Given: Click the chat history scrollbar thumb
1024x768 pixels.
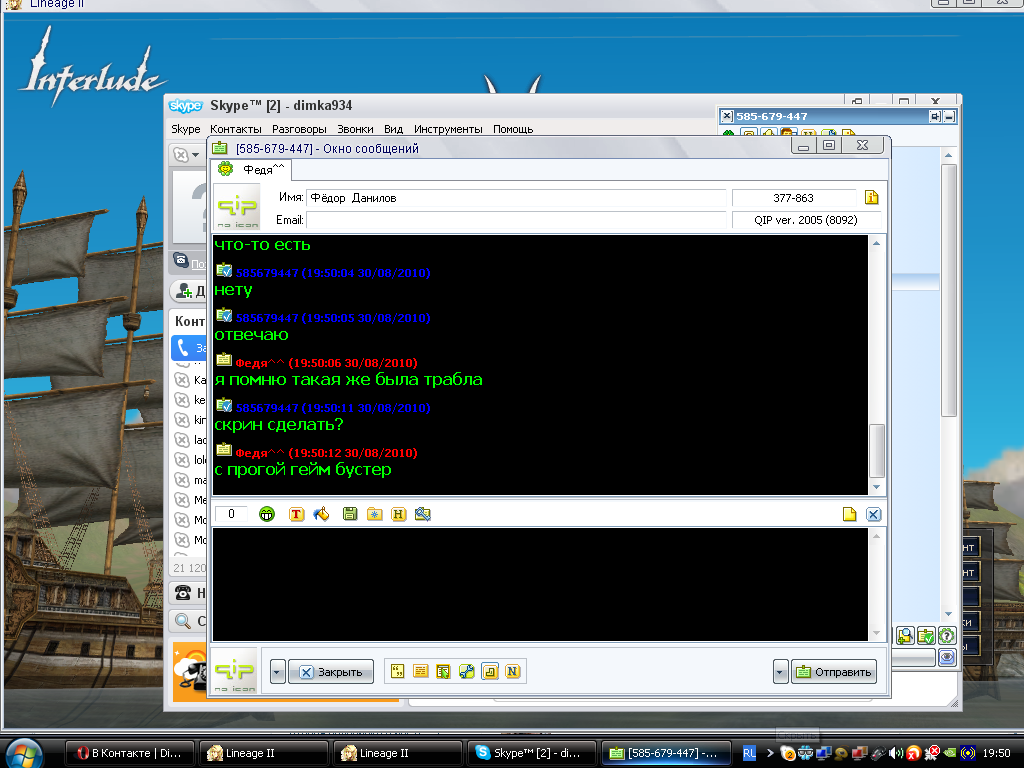Looking at the screenshot, I should (877, 451).
